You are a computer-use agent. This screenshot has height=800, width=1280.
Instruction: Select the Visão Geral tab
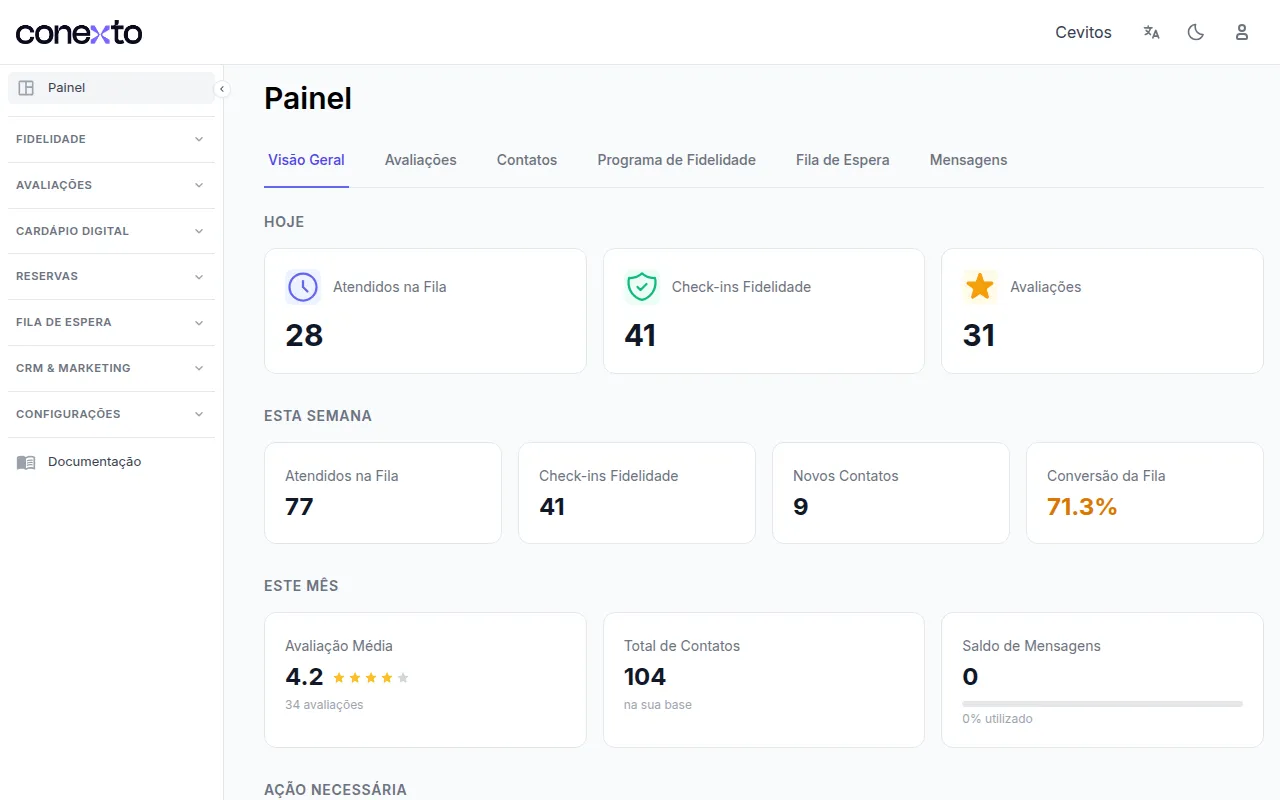(x=306, y=160)
